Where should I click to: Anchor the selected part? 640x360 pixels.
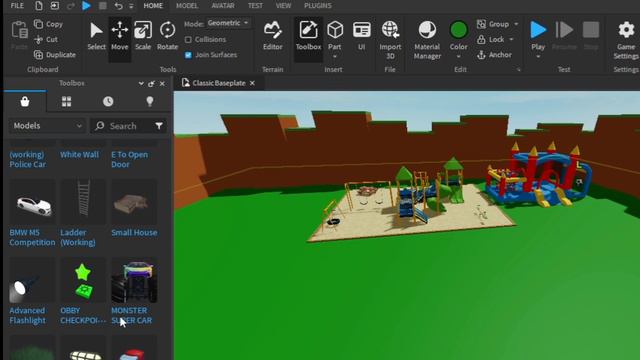point(494,55)
